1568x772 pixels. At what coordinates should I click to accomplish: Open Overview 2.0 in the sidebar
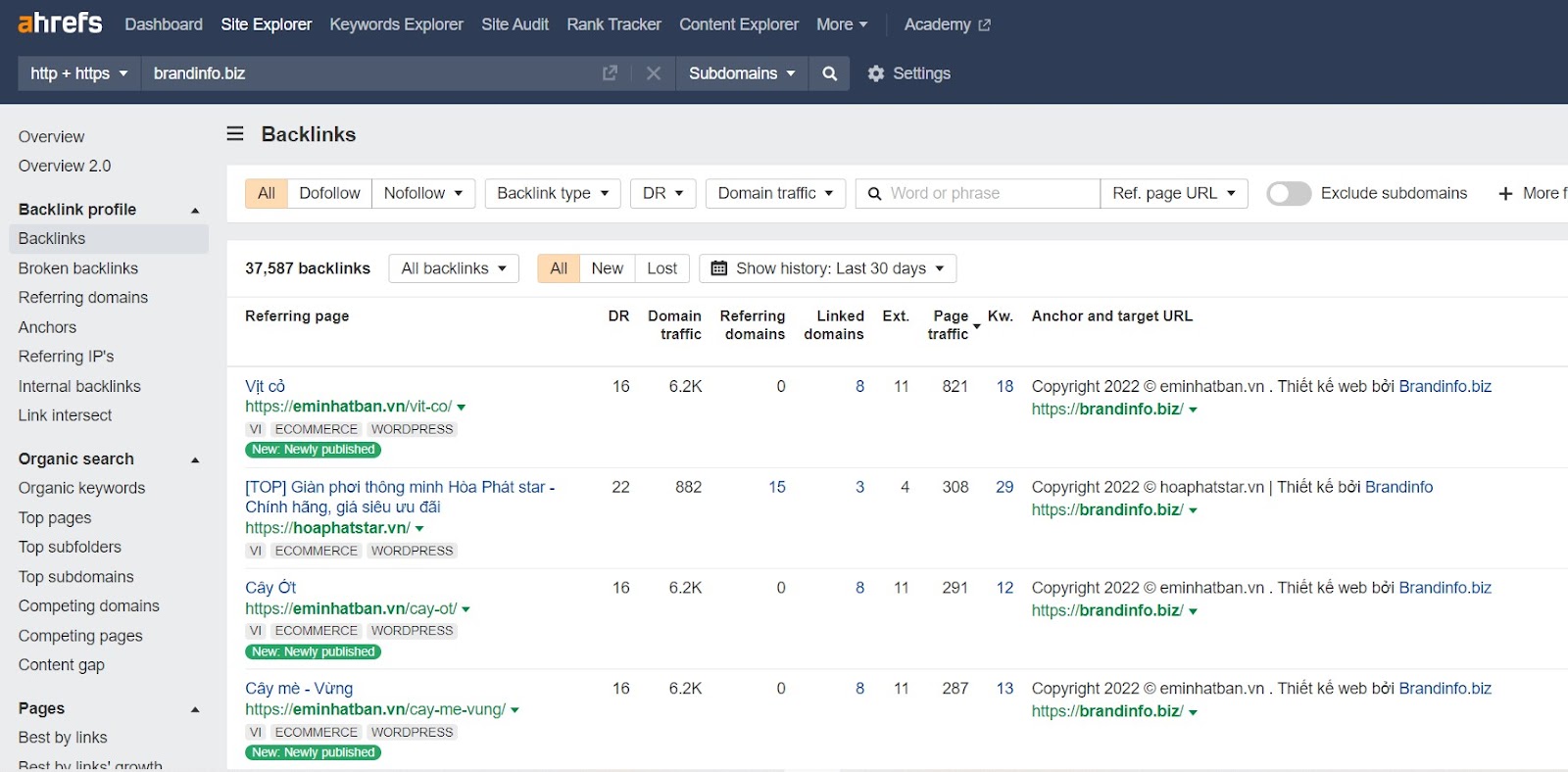[65, 167]
